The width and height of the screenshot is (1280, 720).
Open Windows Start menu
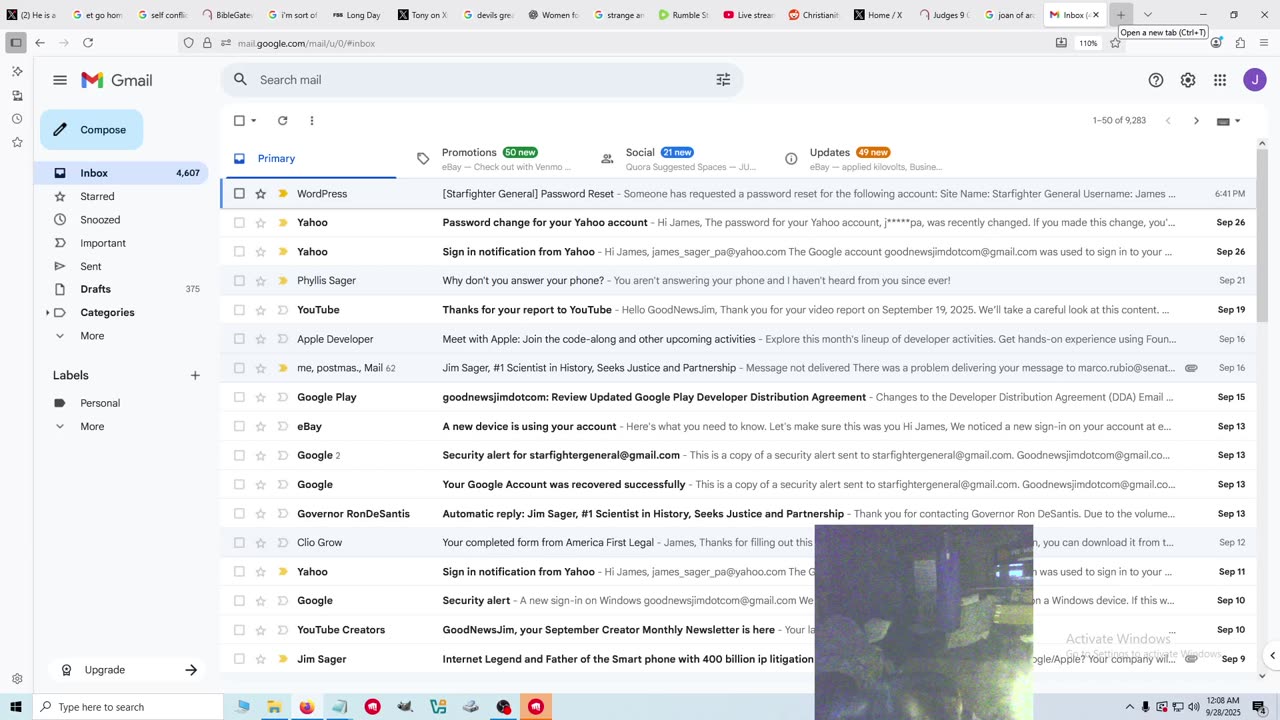click(15, 707)
